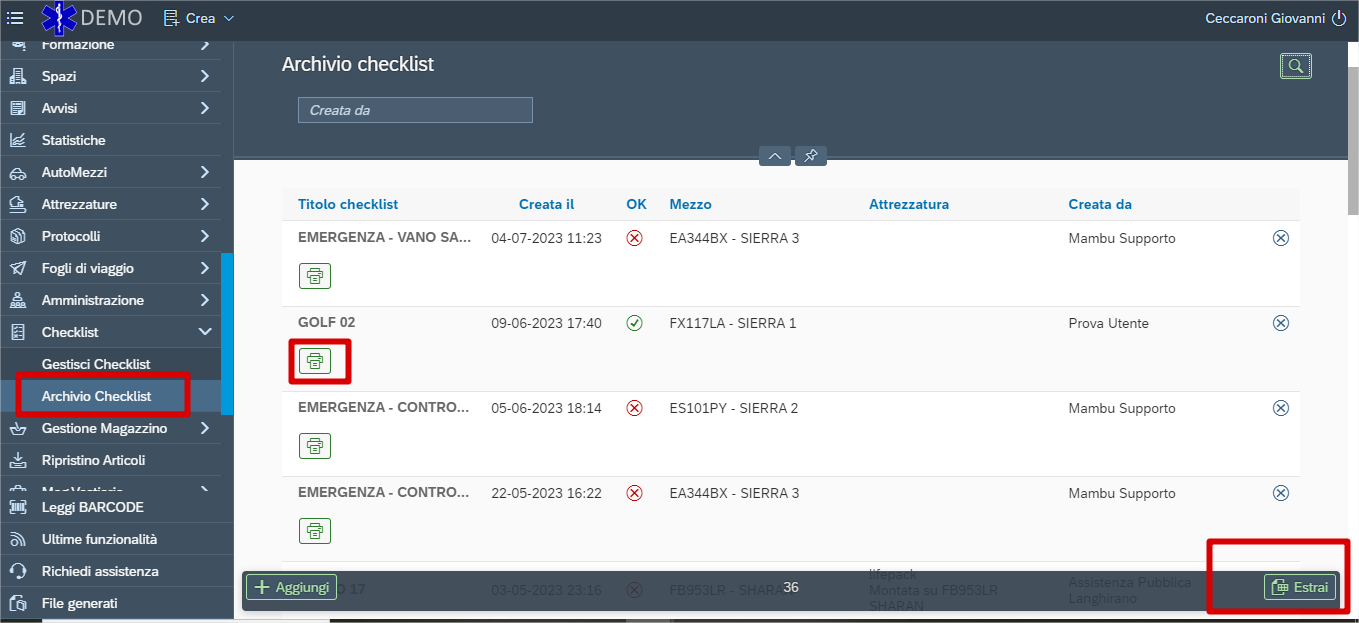Screen dimensions: 1359x623
Task: Remove the 04-07-2023 checklist entry
Action: pos(1280,238)
